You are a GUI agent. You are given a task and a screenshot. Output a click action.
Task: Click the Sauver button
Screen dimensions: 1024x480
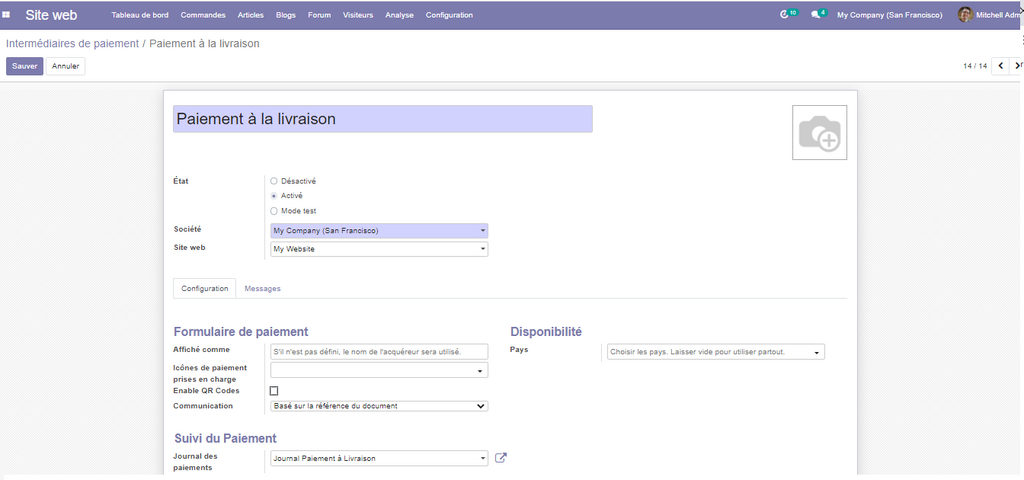pyautogui.click(x=25, y=66)
